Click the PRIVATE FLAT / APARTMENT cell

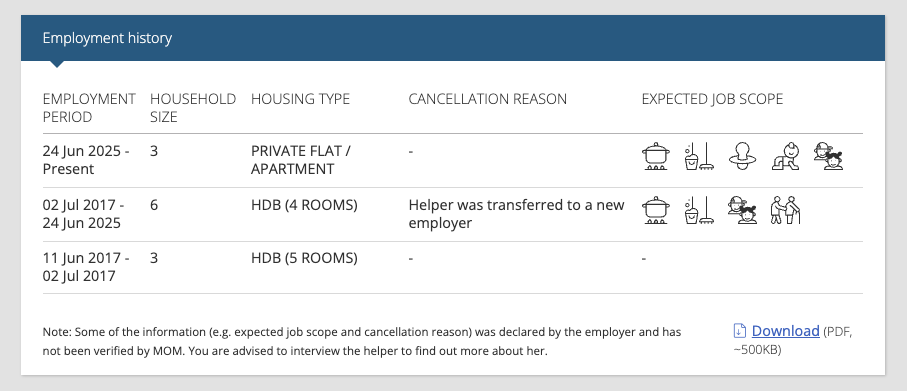301,160
